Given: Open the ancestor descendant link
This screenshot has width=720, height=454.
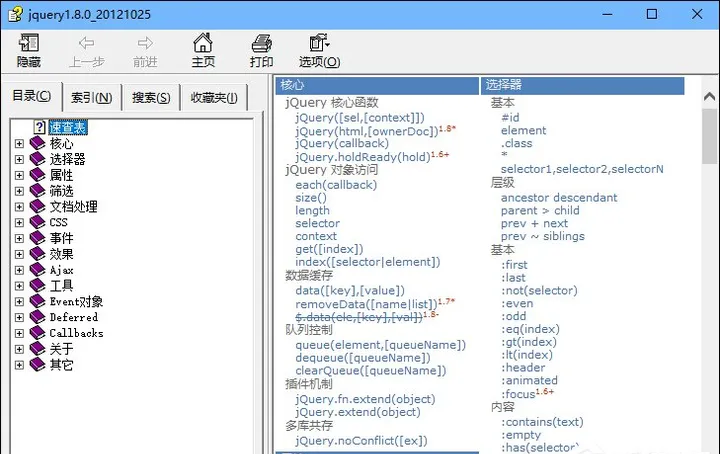Looking at the screenshot, I should tap(559, 197).
